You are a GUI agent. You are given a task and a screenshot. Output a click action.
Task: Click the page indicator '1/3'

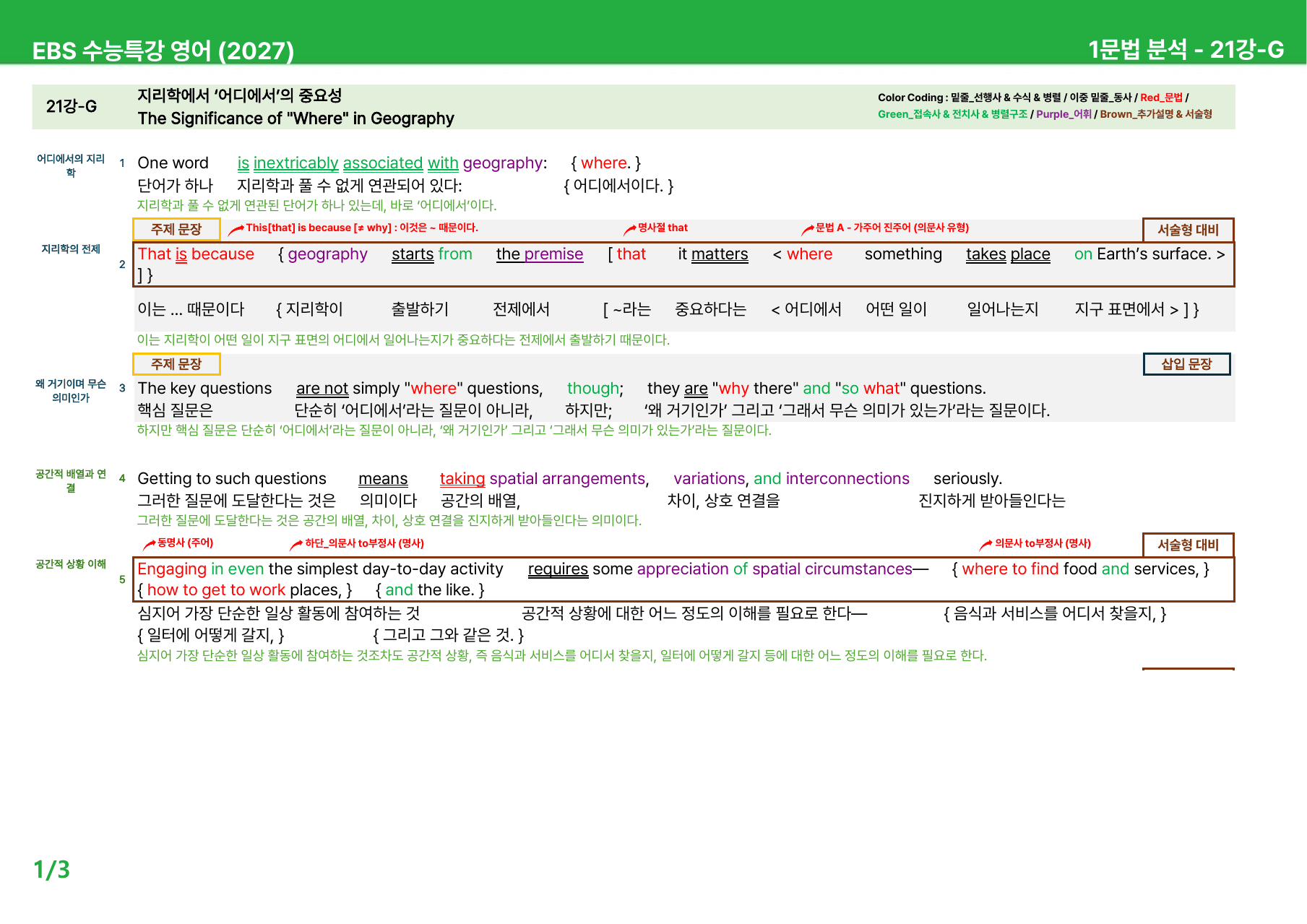[x=52, y=869]
